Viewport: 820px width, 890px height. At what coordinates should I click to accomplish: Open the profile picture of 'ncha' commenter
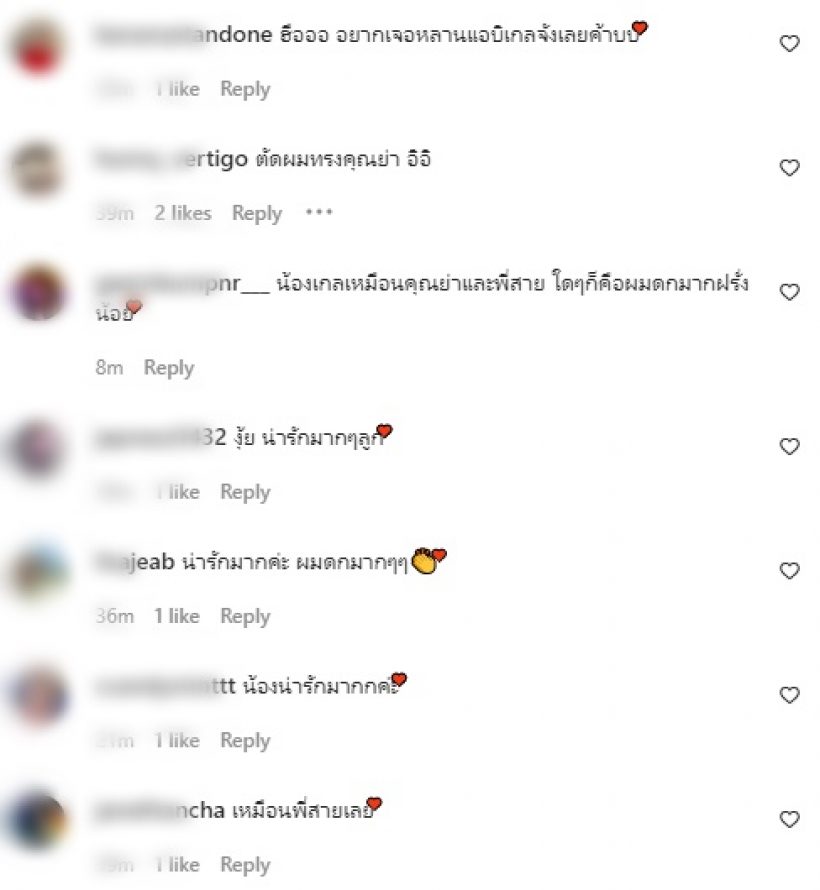click(37, 822)
